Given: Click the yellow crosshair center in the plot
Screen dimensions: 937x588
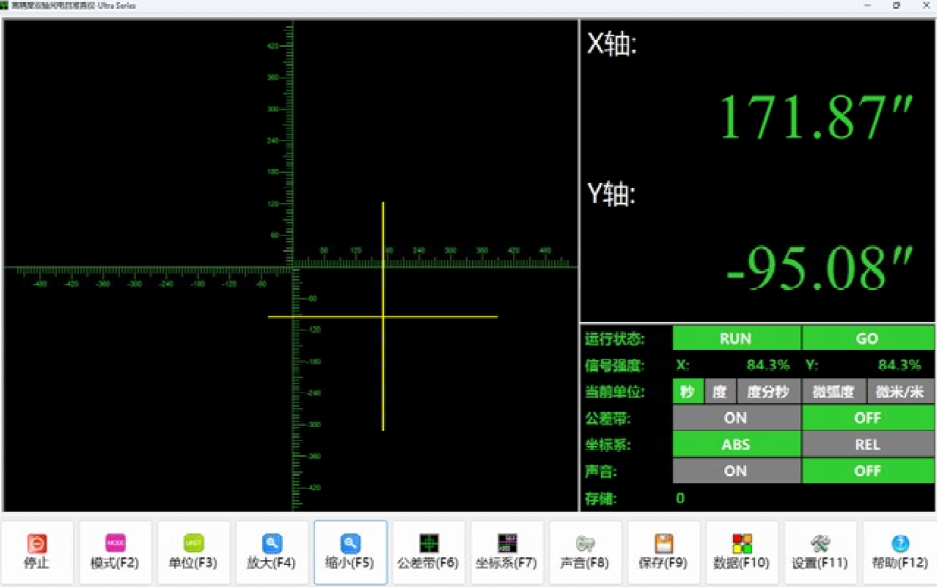Looking at the screenshot, I should pos(383,317).
